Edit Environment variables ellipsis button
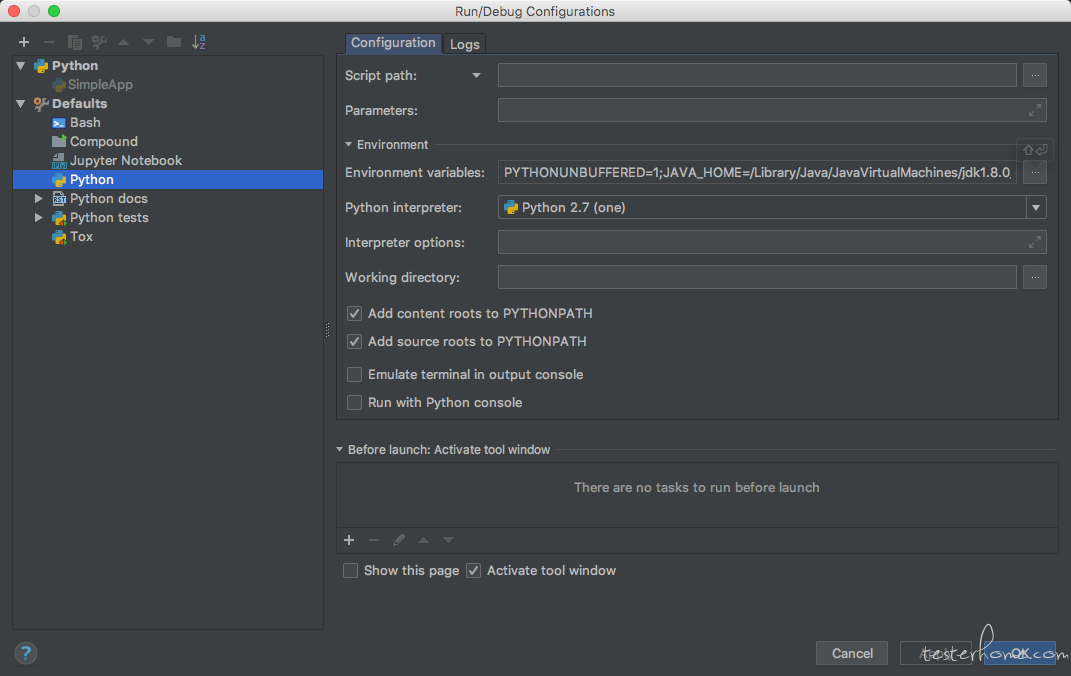This screenshot has height=676, width=1071. click(x=1035, y=173)
